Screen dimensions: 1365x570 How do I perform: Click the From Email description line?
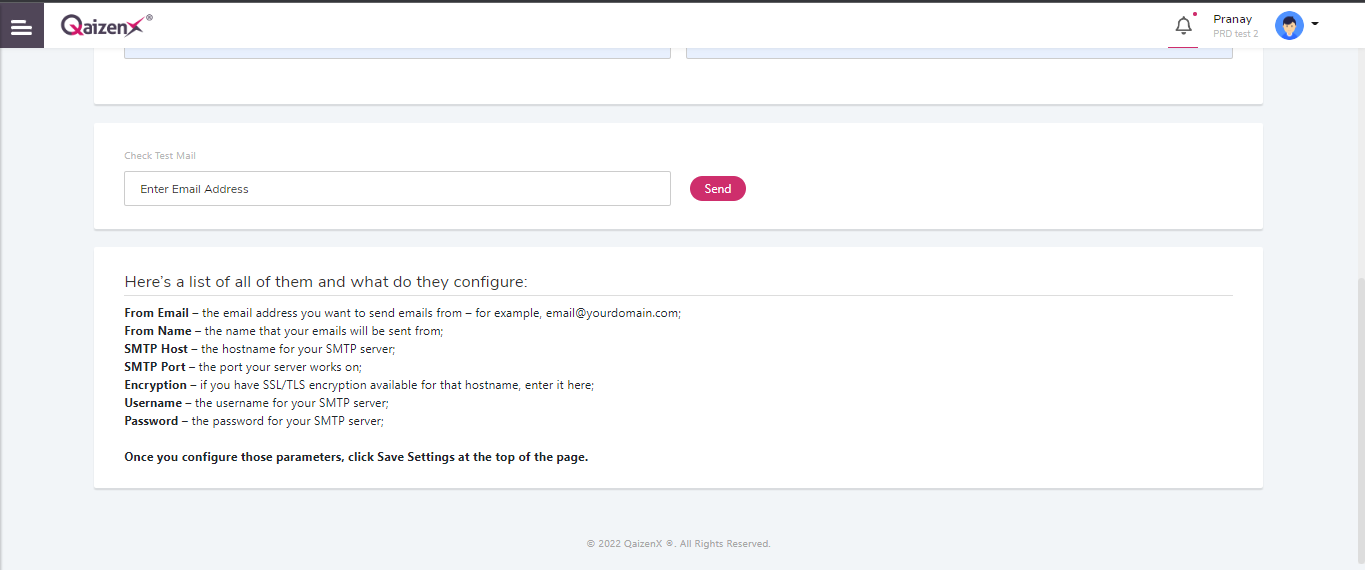(402, 313)
